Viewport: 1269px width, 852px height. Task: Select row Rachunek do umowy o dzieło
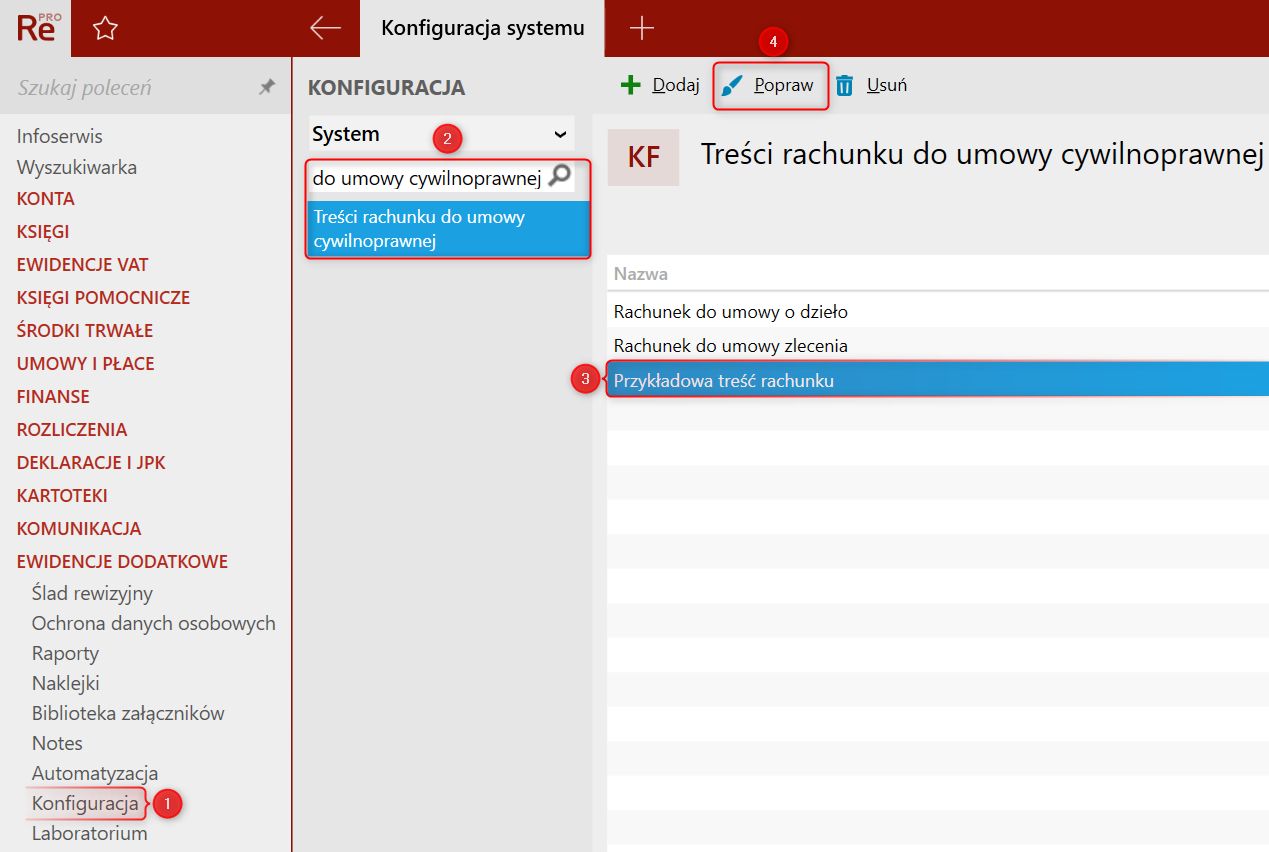coord(938,312)
